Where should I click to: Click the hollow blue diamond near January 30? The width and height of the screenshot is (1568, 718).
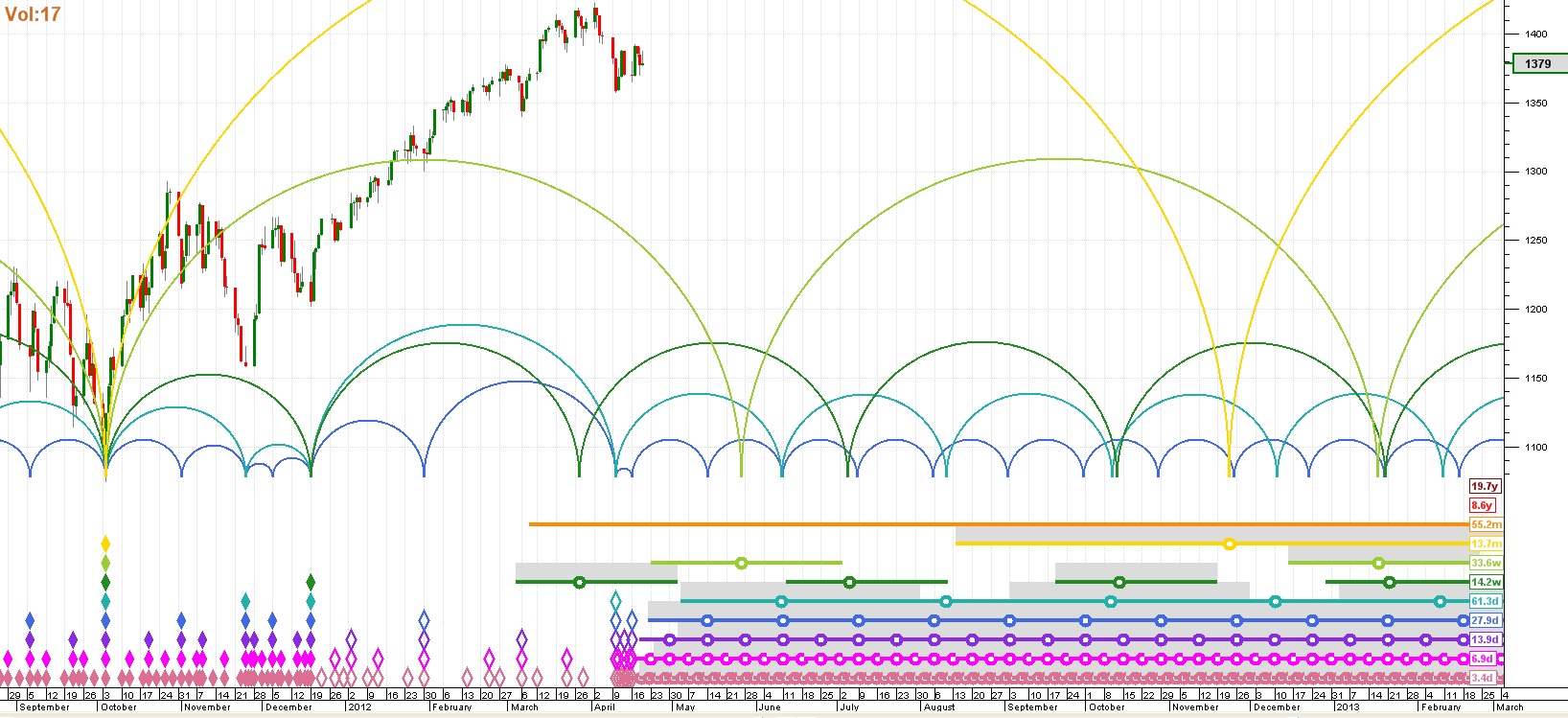tap(425, 620)
